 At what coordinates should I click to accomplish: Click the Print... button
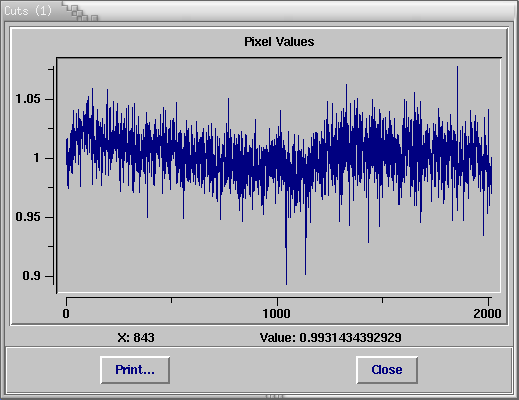(x=135, y=370)
